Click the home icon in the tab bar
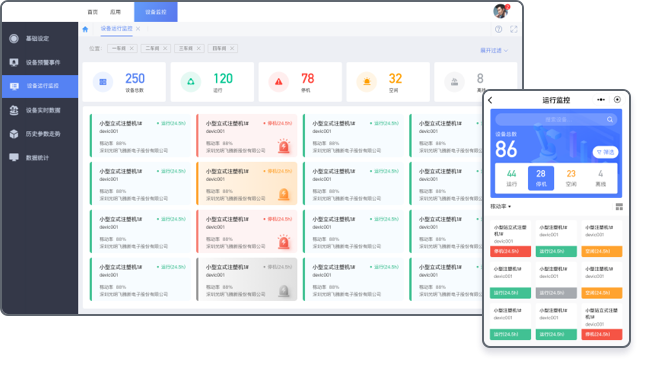648x365 pixels. 85,29
